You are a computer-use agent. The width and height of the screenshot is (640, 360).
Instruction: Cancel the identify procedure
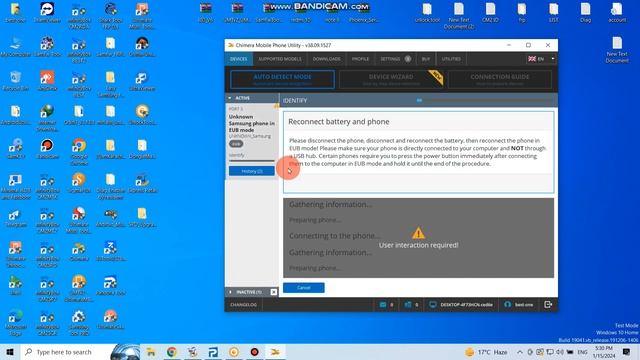pos(304,288)
